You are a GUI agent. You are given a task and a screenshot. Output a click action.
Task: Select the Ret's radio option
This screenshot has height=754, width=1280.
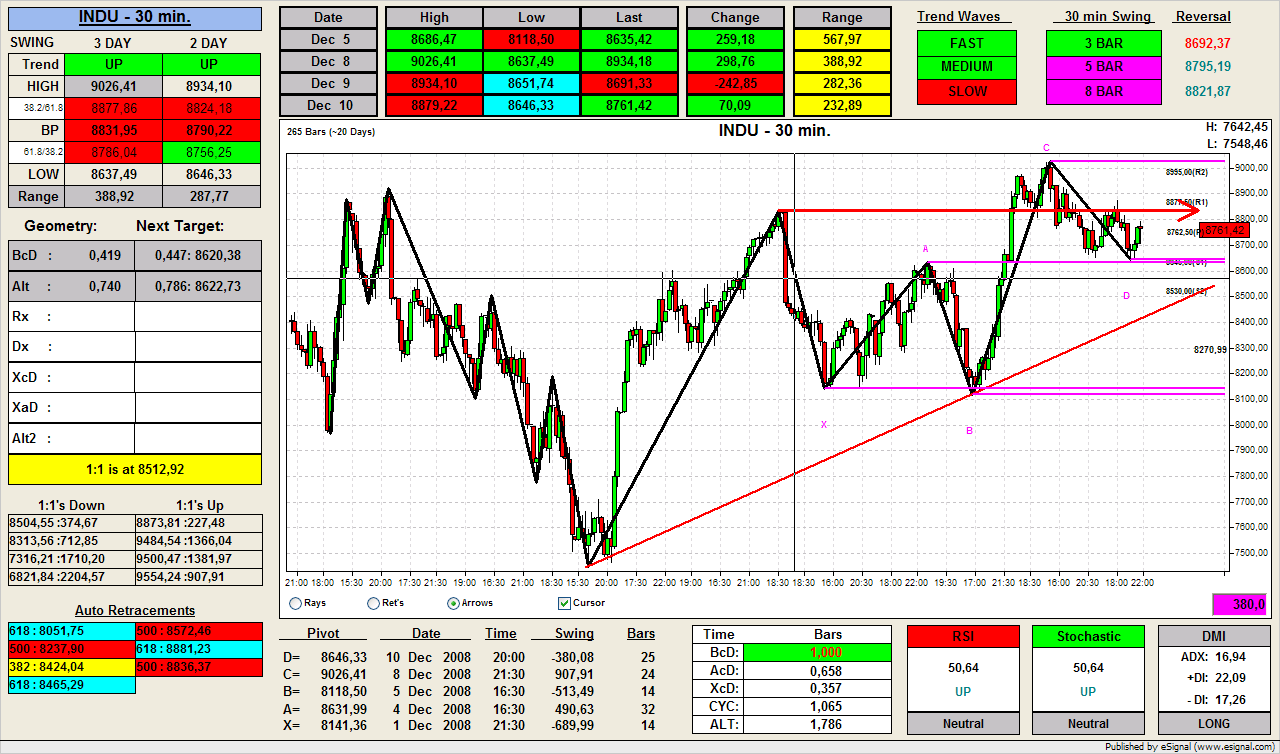[374, 603]
